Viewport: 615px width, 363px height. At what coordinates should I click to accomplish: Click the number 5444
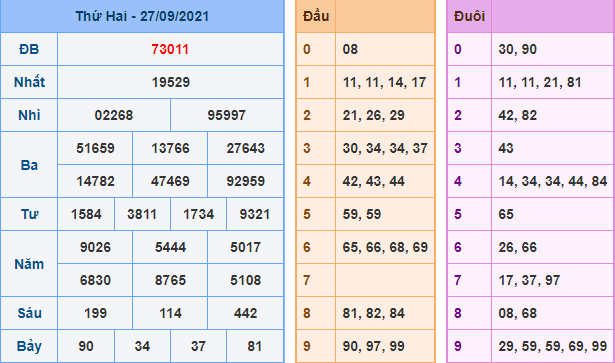pyautogui.click(x=170, y=247)
